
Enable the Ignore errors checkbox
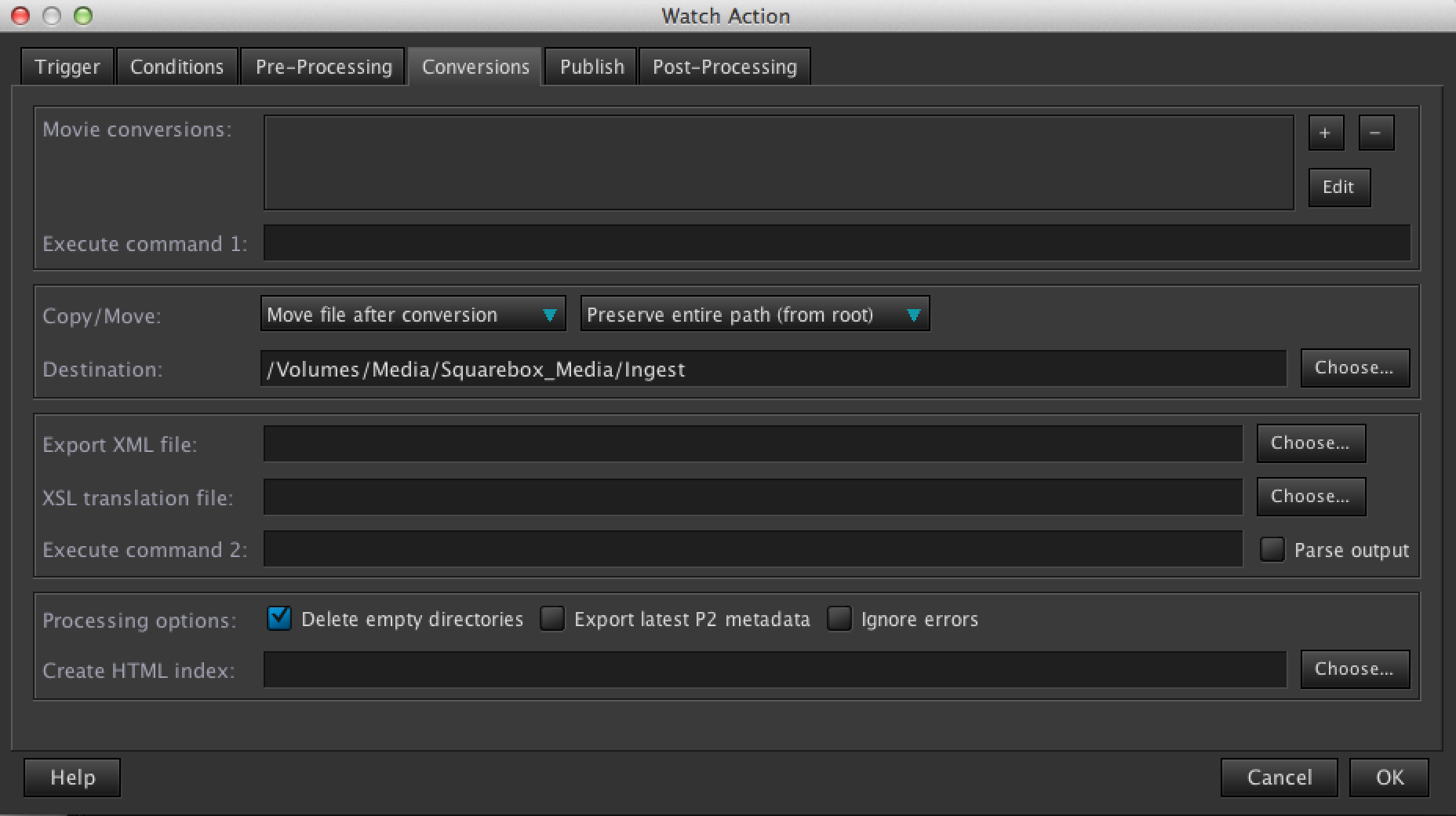(839, 618)
